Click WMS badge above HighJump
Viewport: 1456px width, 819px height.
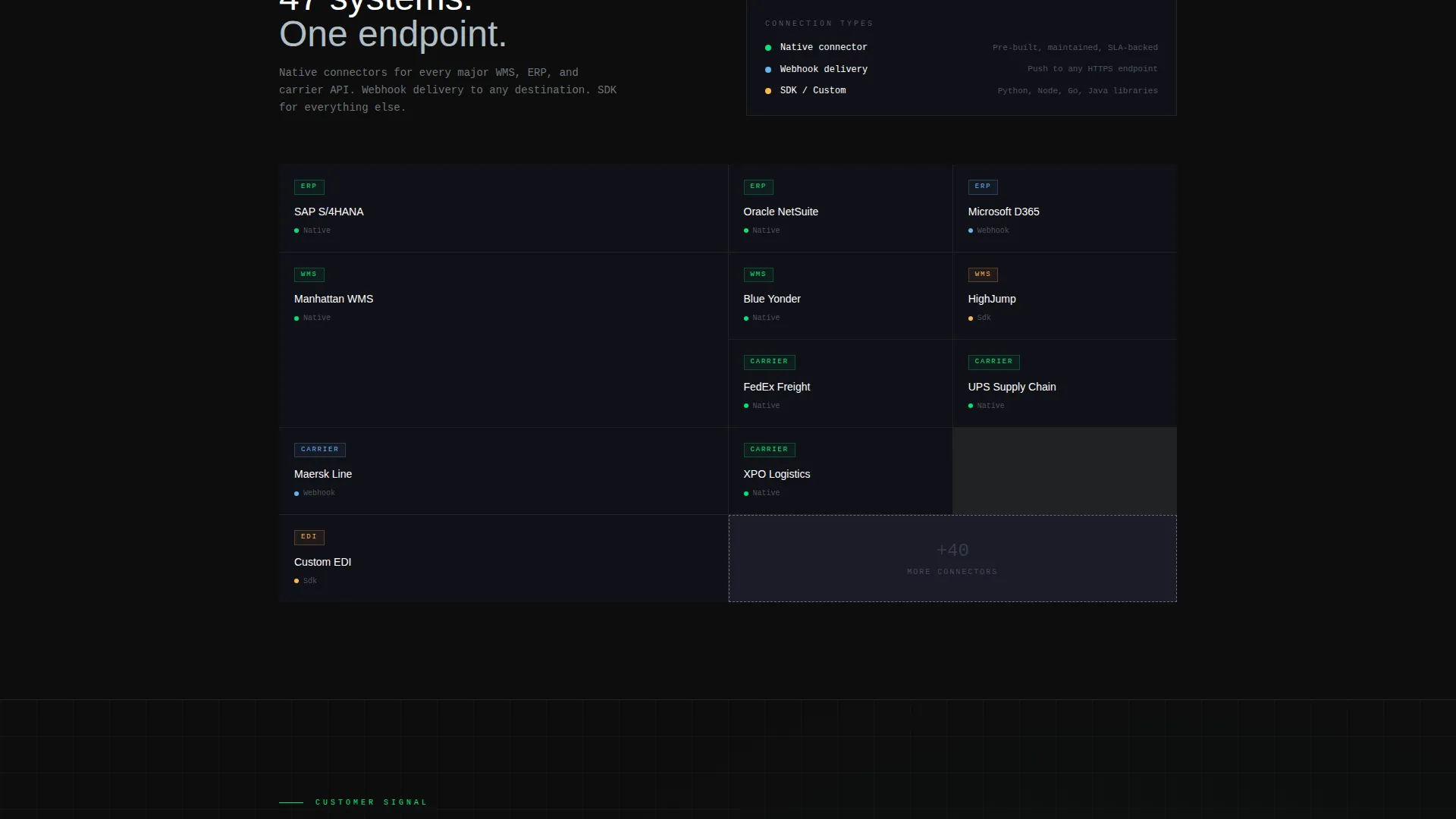pyautogui.click(x=983, y=275)
